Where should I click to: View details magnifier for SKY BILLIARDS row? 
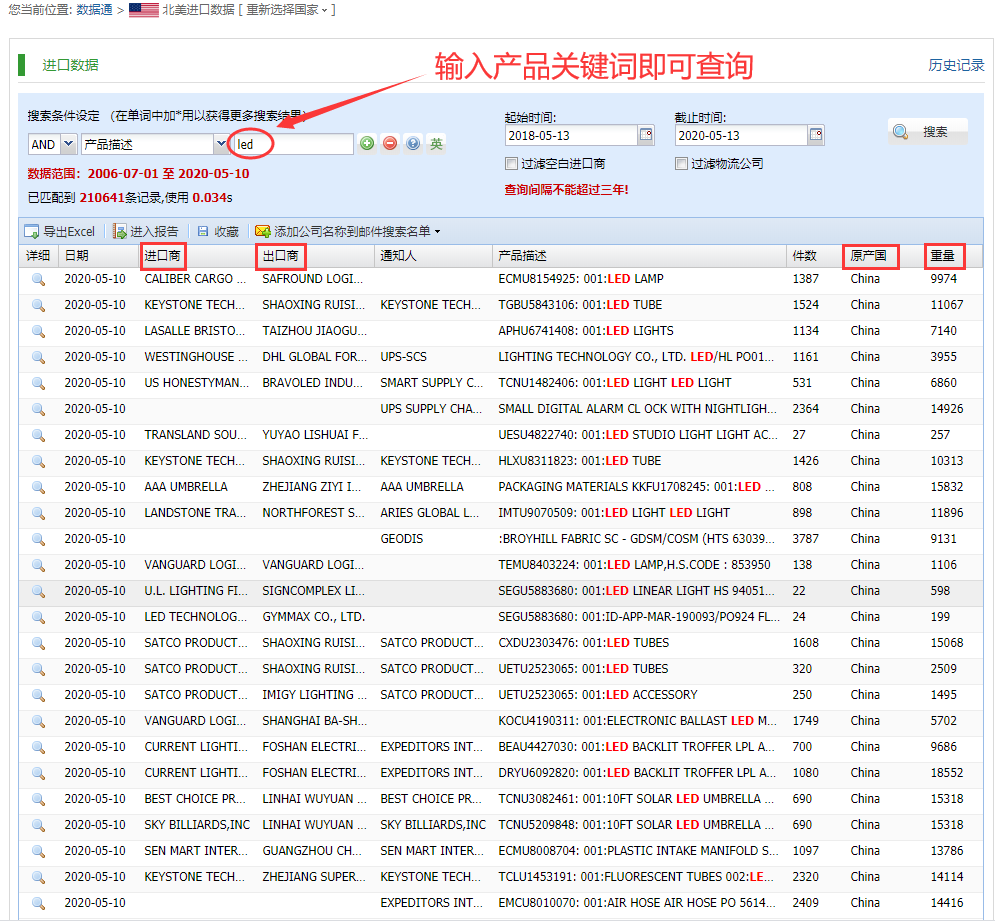click(x=39, y=826)
